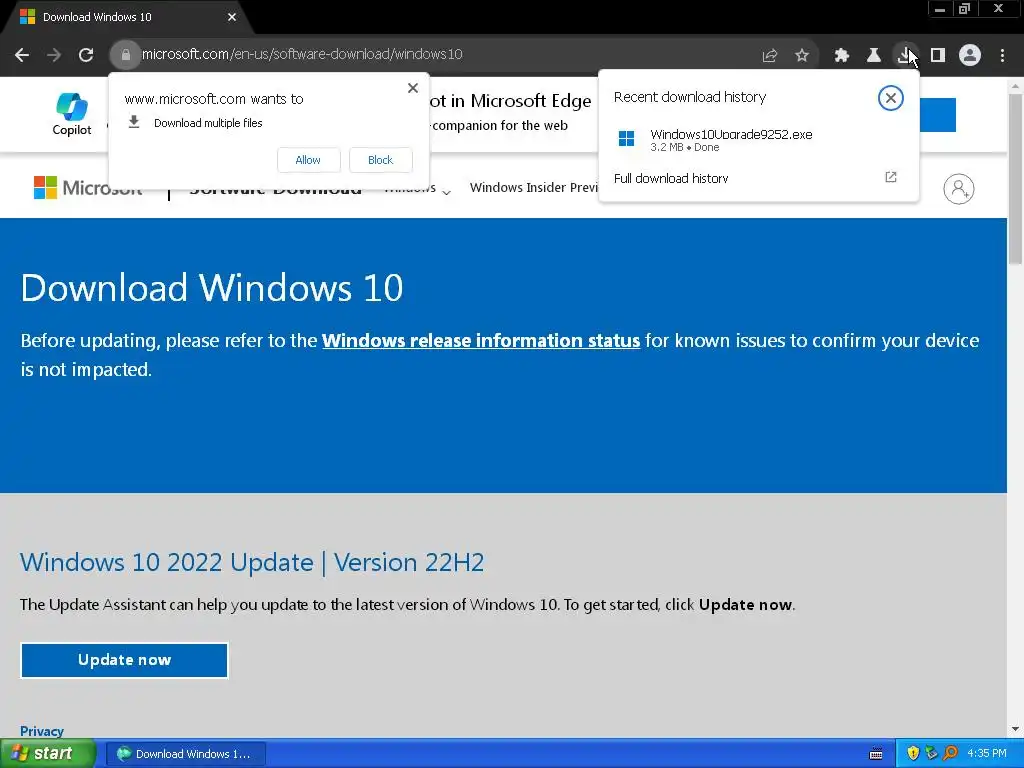Click the Windows logo file icon

point(626,138)
